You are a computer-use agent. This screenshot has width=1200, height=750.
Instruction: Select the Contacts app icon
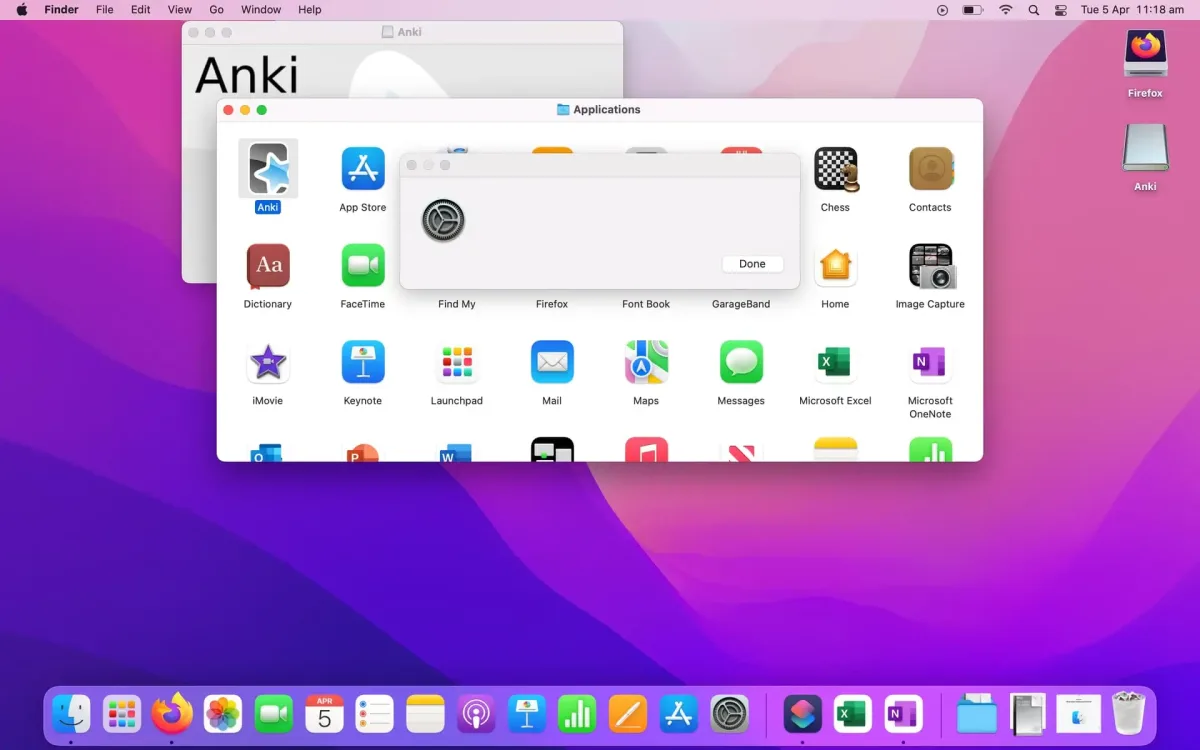(x=930, y=168)
